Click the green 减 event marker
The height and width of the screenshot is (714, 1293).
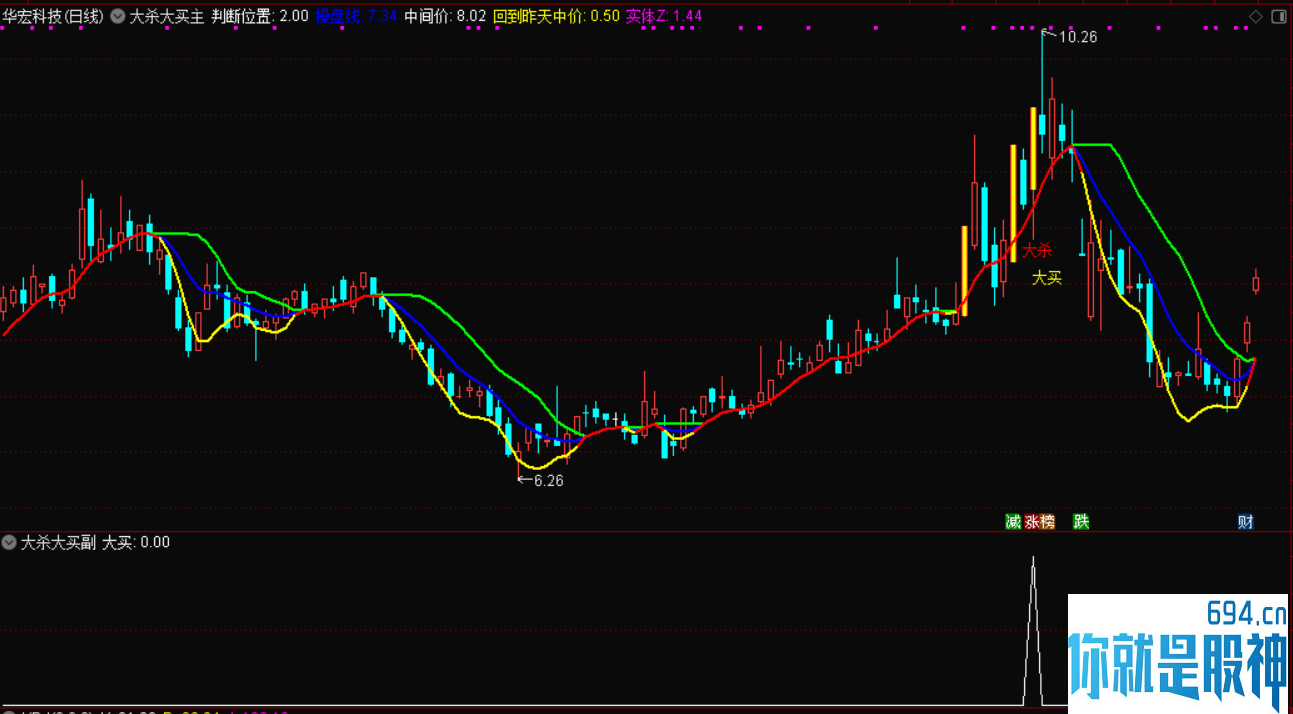[x=1013, y=521]
